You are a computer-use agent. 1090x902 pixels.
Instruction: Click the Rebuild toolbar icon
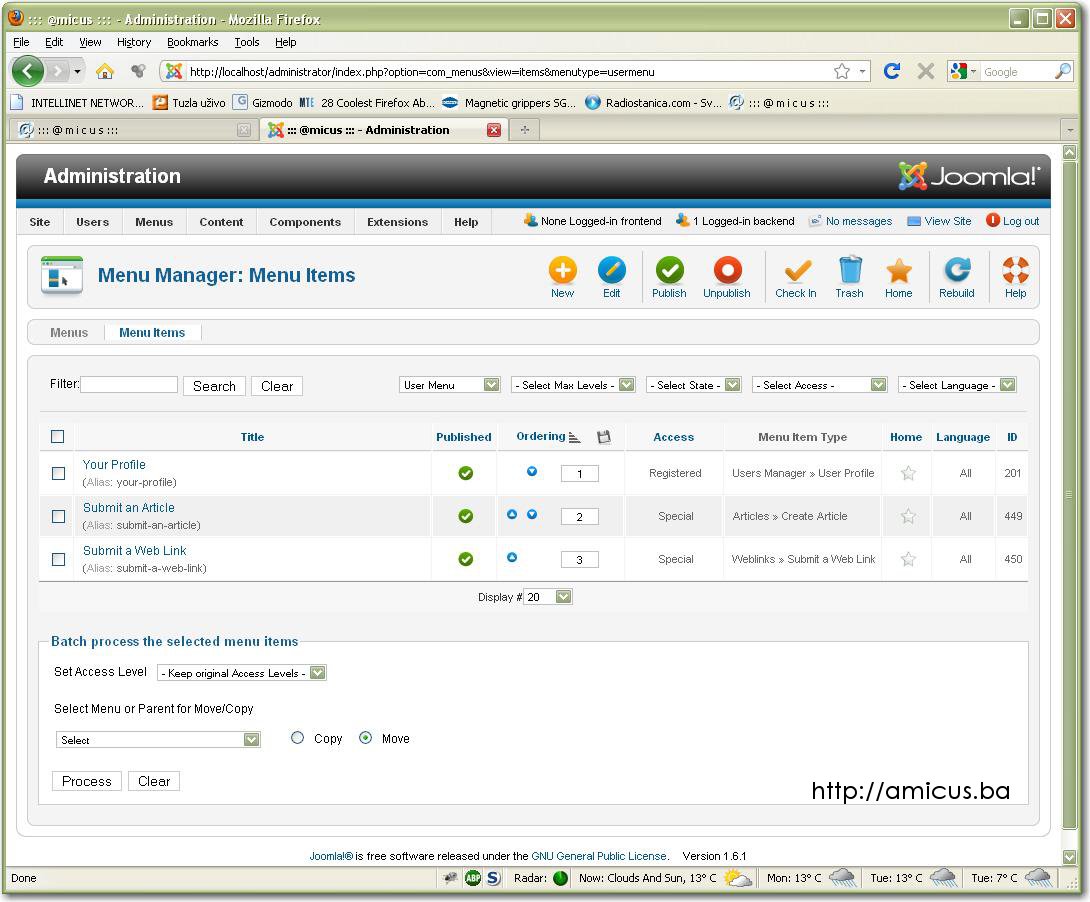[957, 270]
